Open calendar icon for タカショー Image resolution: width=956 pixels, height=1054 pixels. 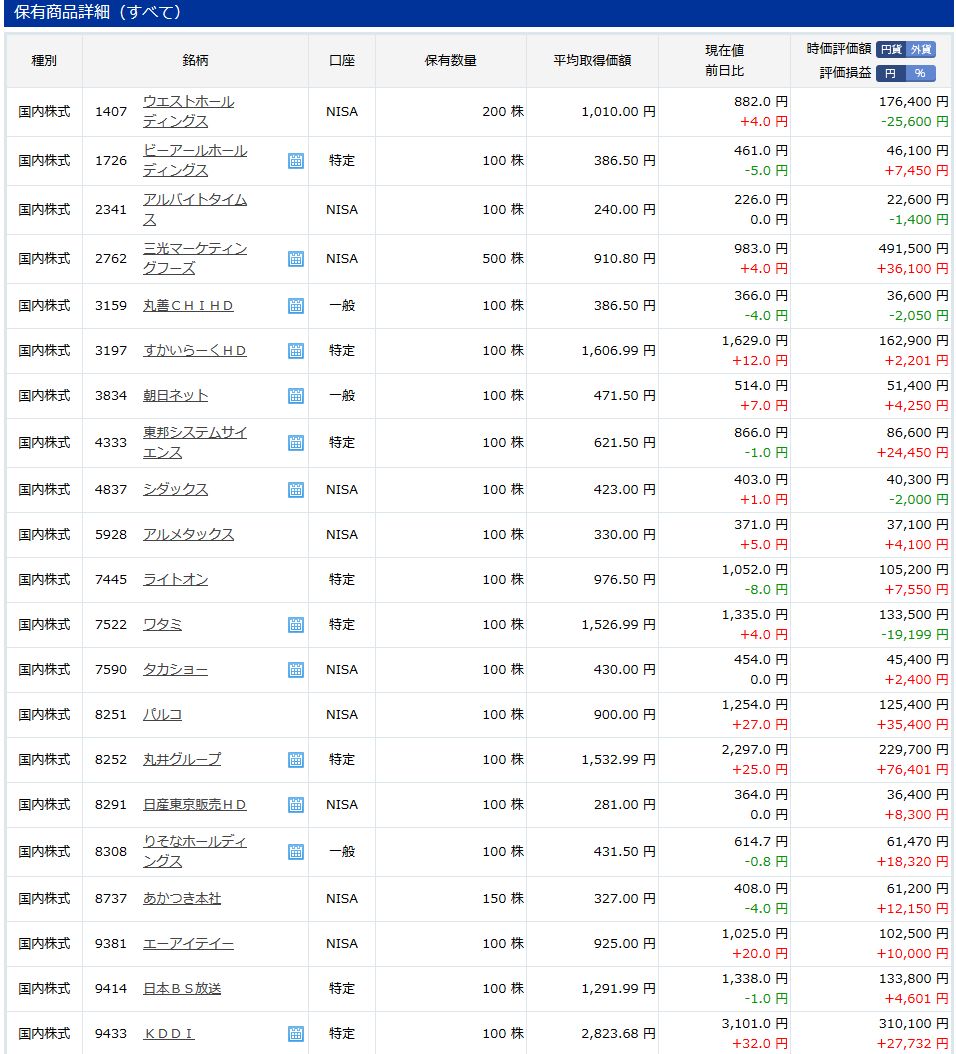(296, 670)
